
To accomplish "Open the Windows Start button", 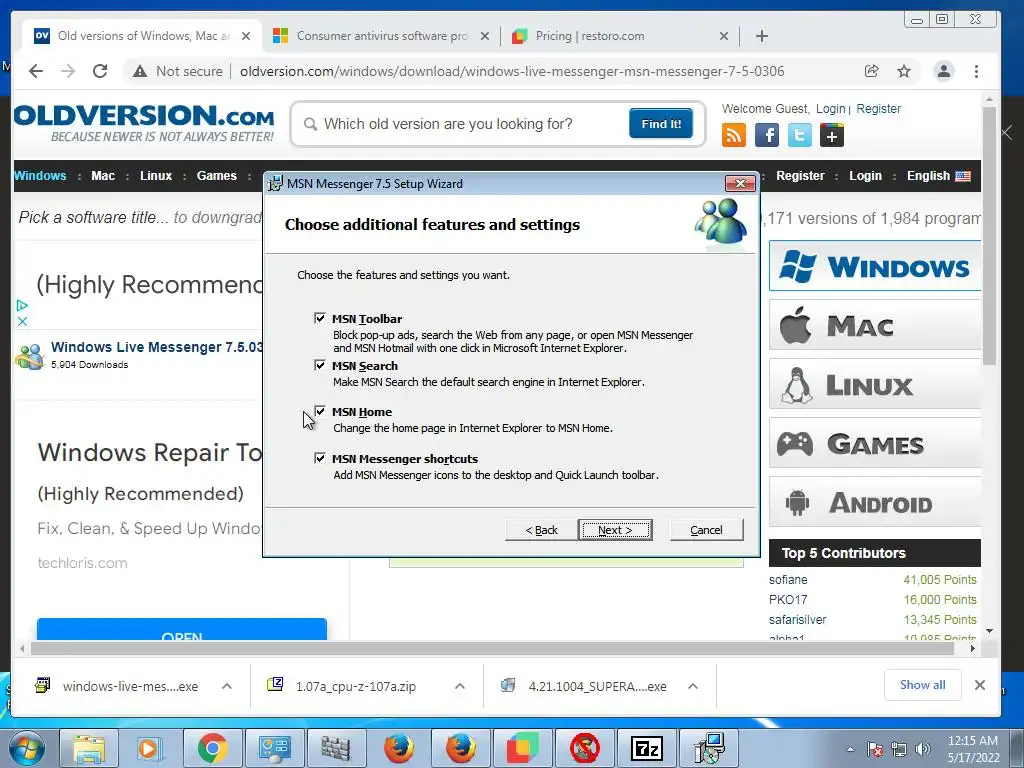I will (26, 748).
